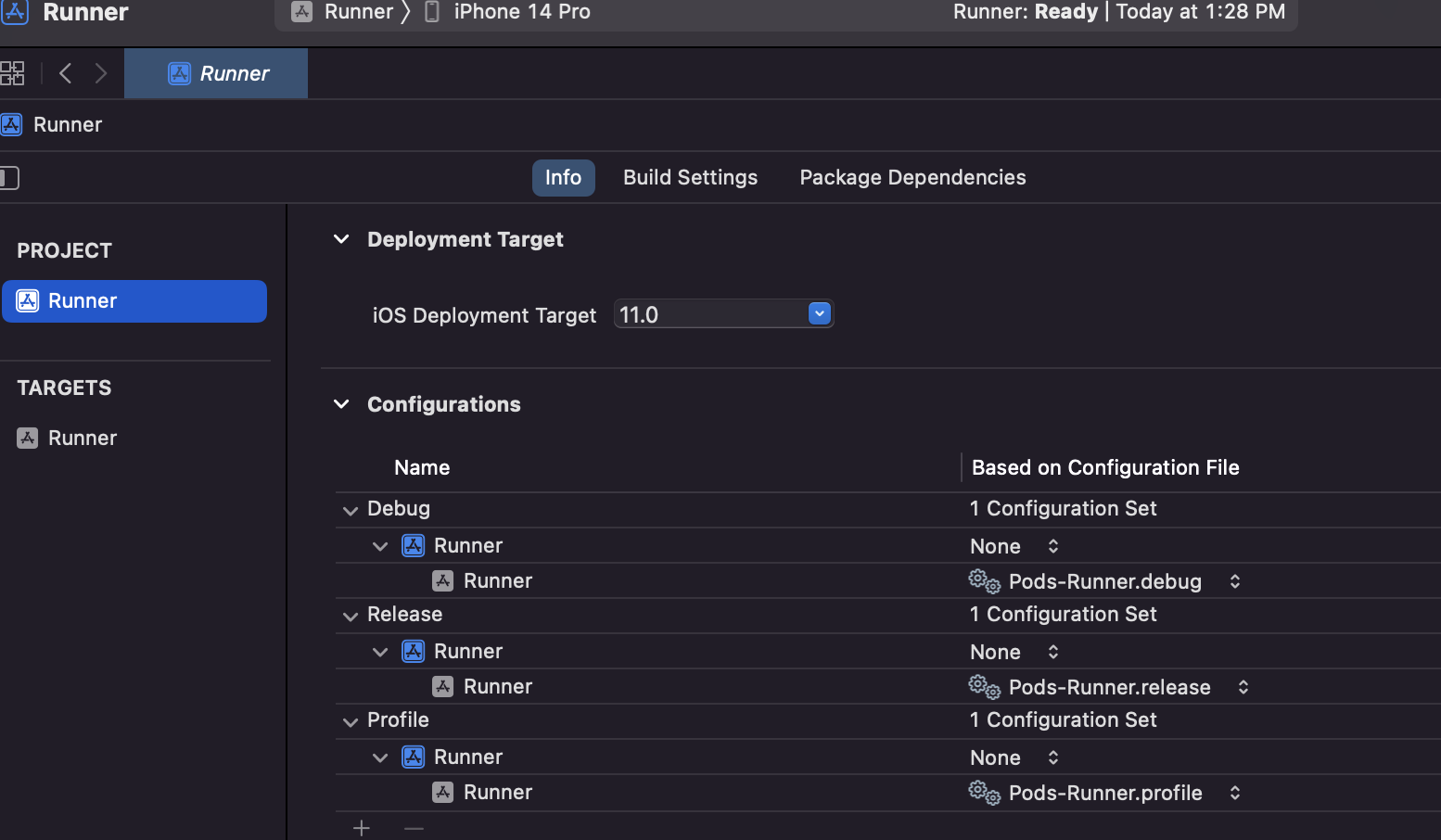The height and width of the screenshot is (840, 1441).
Task: Collapse the Debug configuration row
Action: [350, 510]
